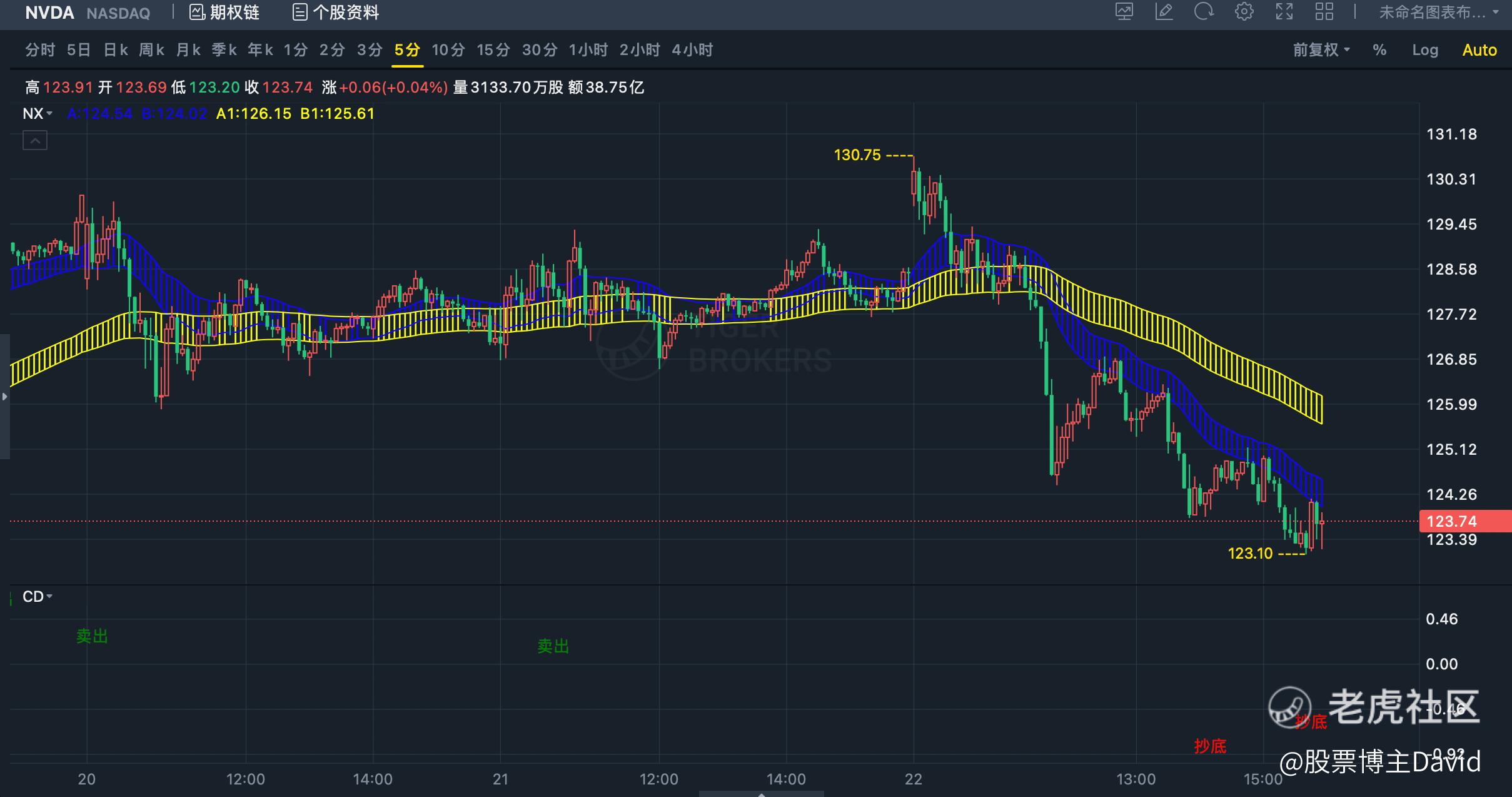This screenshot has width=1512, height=797.
Task: Activate the drawing pencil tool icon
Action: (x=1164, y=12)
